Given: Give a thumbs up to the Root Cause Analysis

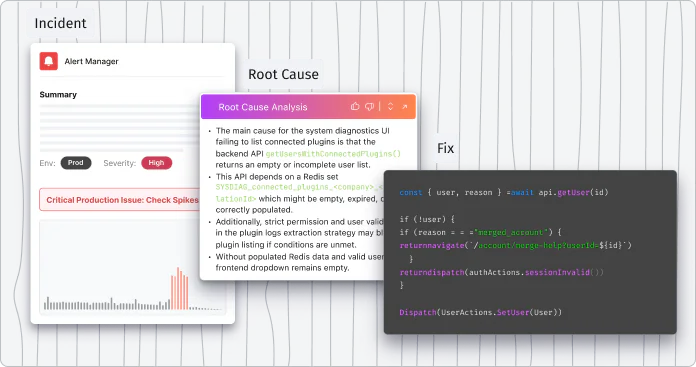Looking at the screenshot, I should point(355,107).
